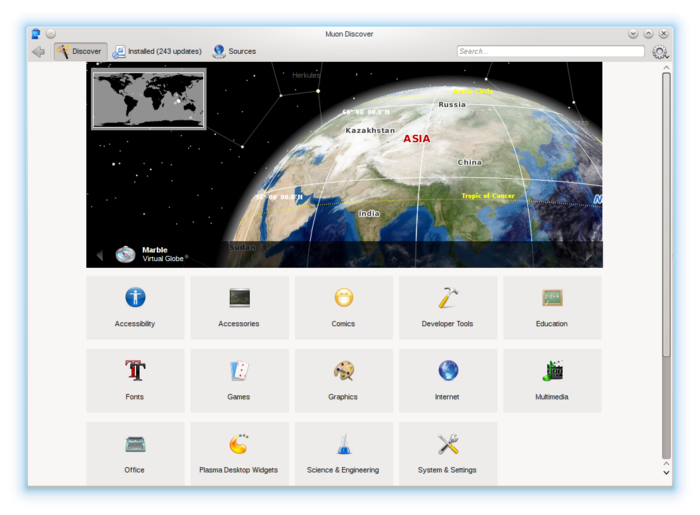This screenshot has height=515, width=700.
Task: Click the scrollbar down arrow at bottom
Action: [666, 472]
